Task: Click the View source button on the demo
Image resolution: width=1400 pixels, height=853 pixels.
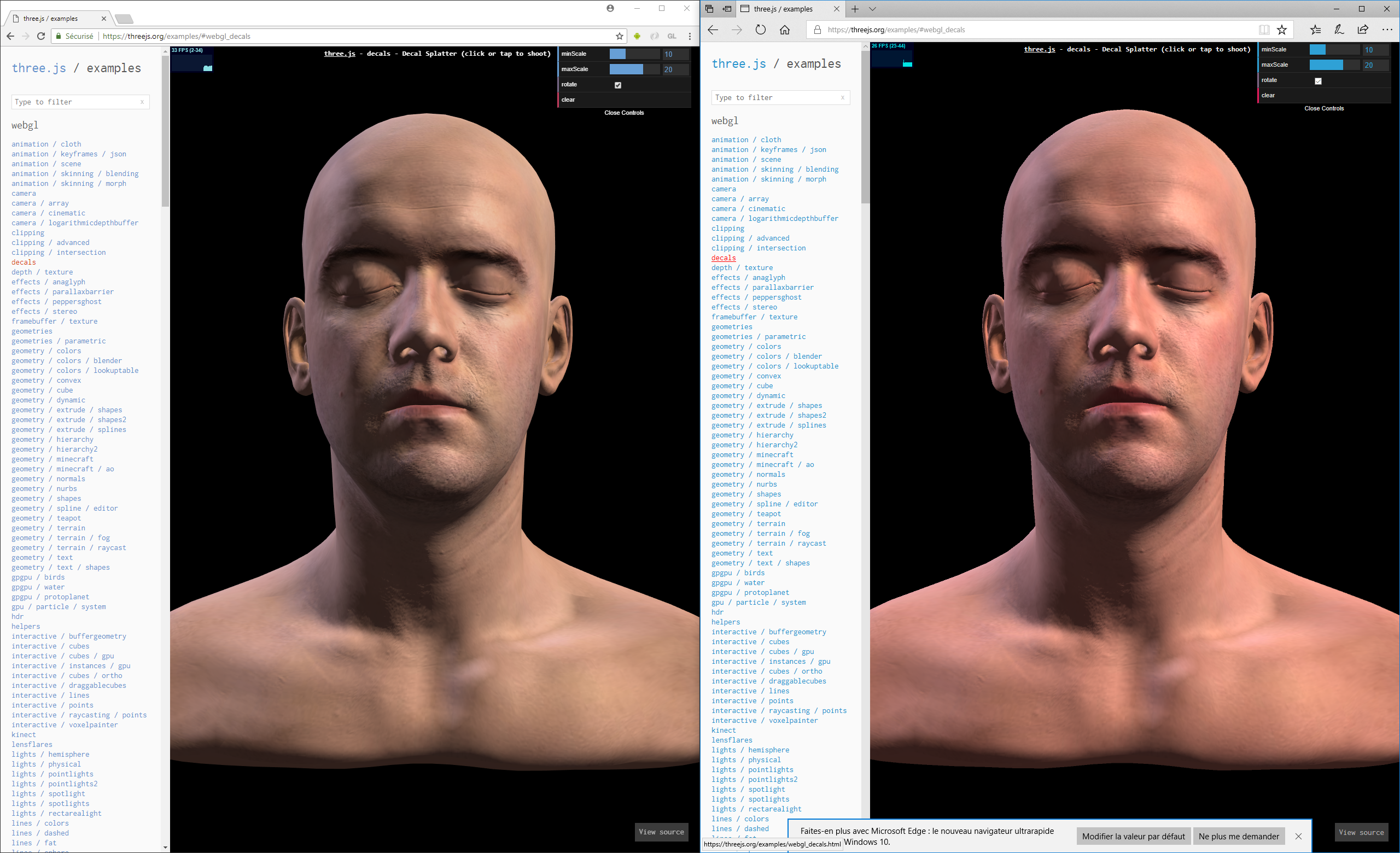Action: [661, 832]
